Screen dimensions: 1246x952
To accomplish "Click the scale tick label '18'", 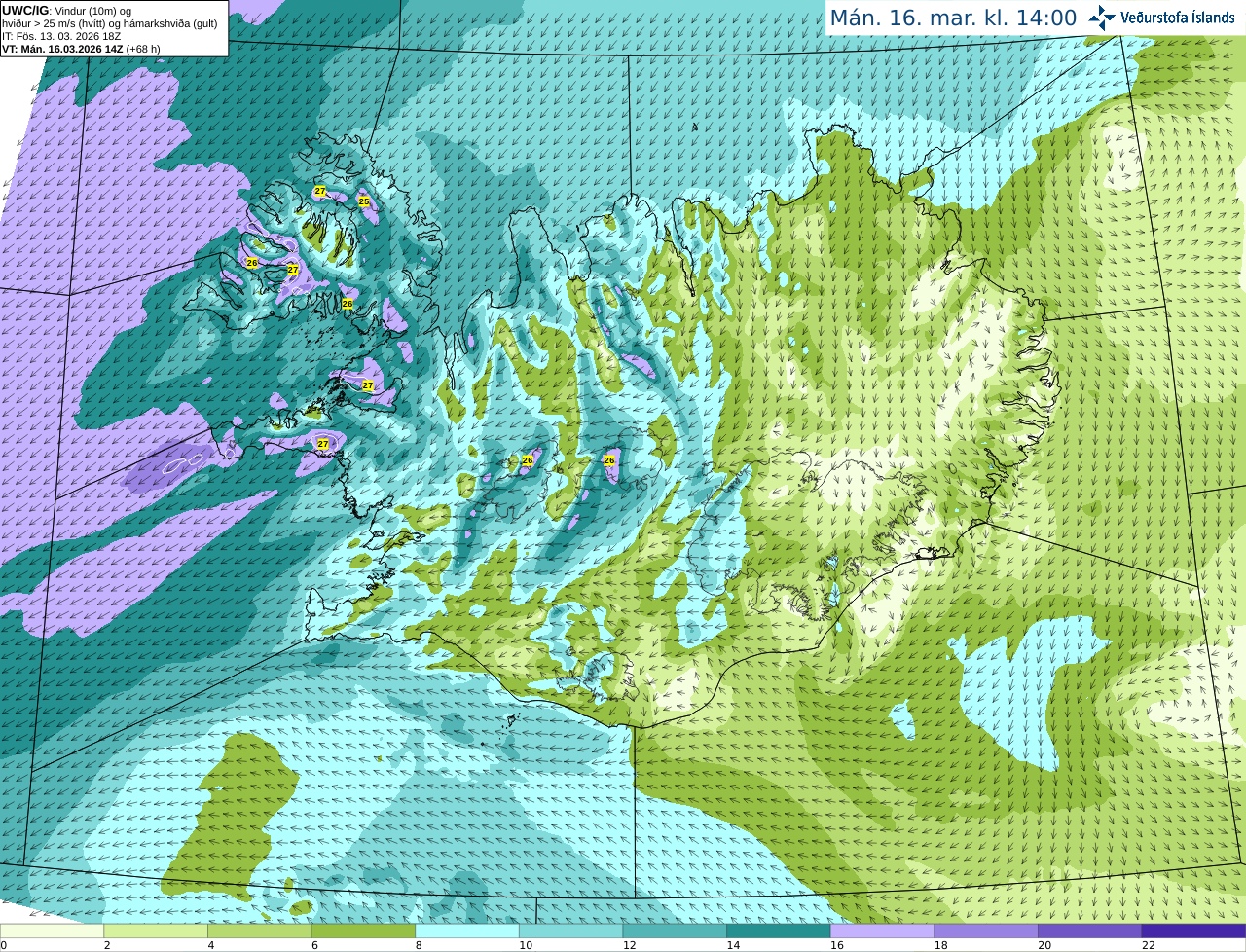I will click(x=941, y=945).
